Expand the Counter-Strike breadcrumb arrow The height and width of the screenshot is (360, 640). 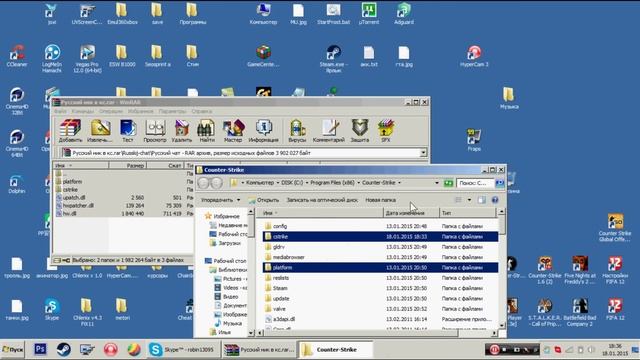399,183
